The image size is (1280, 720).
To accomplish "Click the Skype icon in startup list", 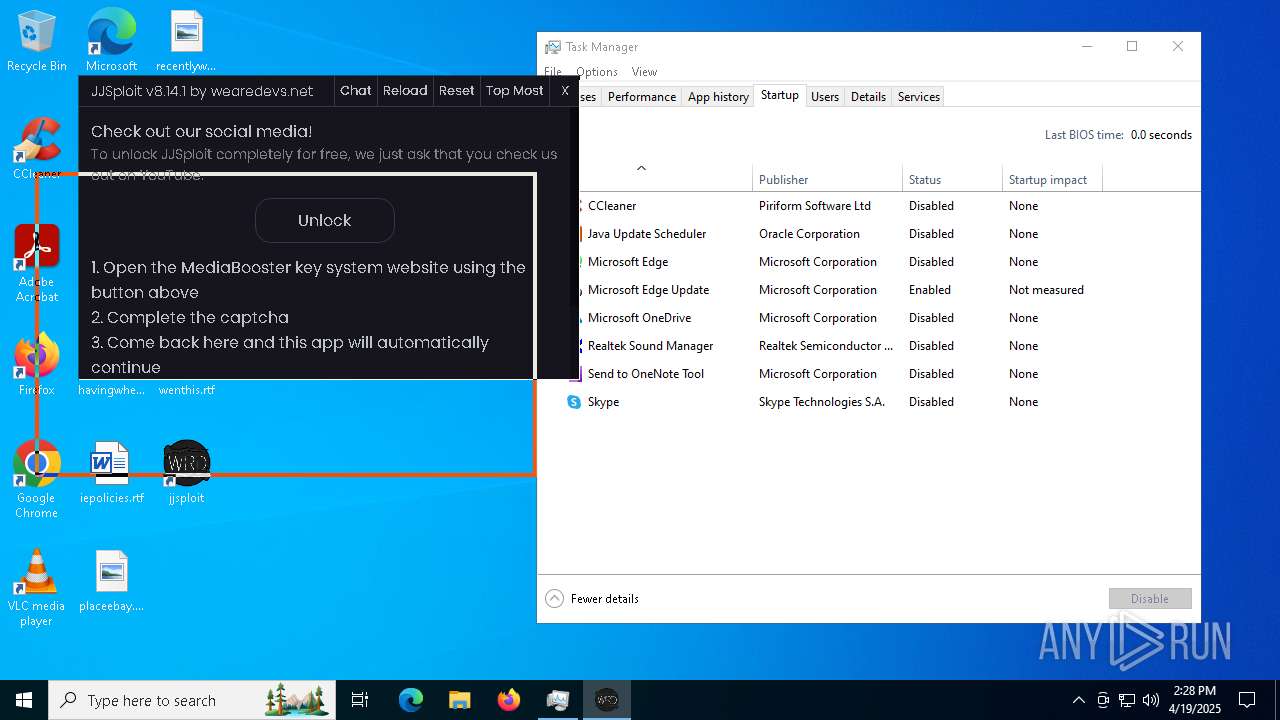I will [574, 402].
